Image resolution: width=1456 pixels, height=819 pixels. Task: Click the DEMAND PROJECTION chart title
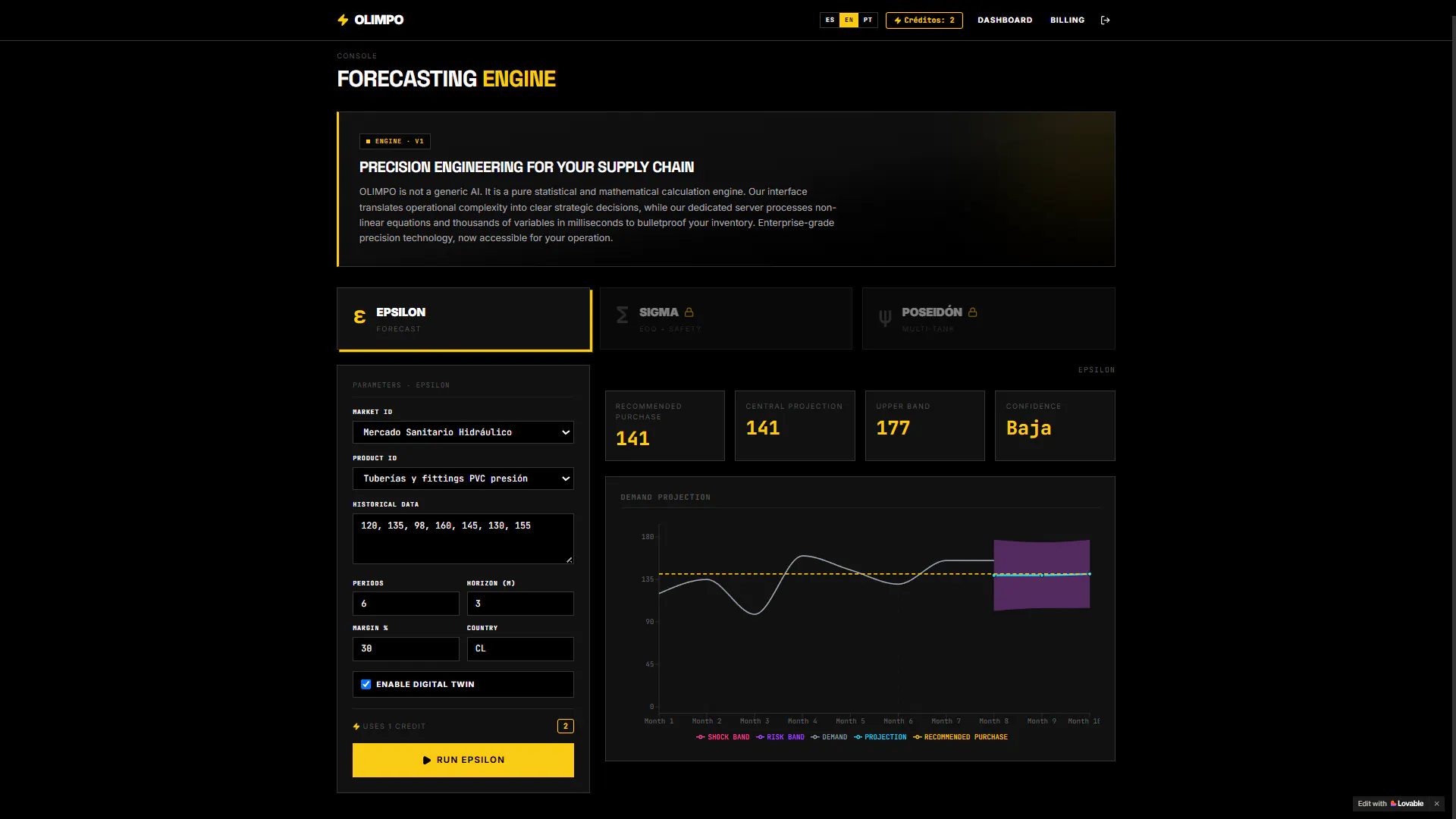[x=666, y=497]
